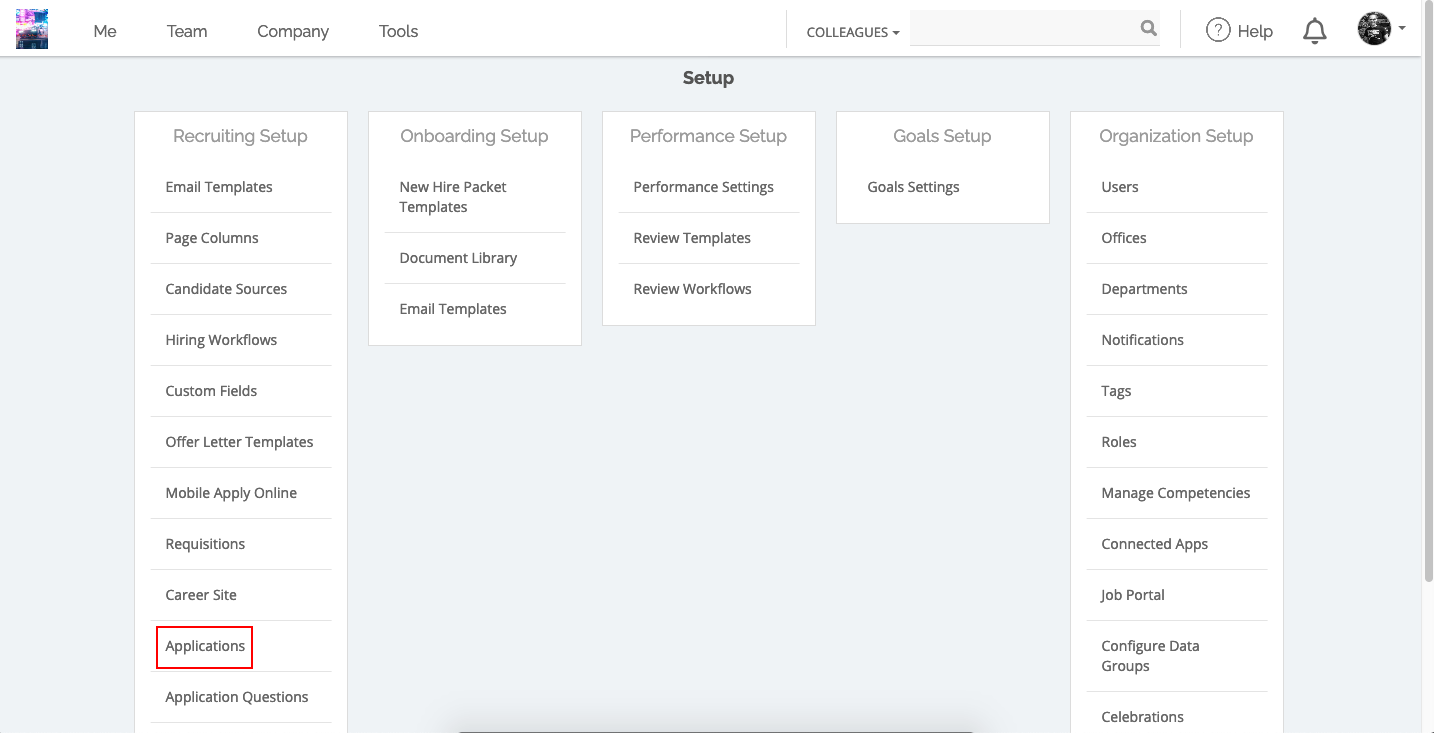Open notifications bell icon
This screenshot has width=1434, height=733.
[x=1315, y=32]
